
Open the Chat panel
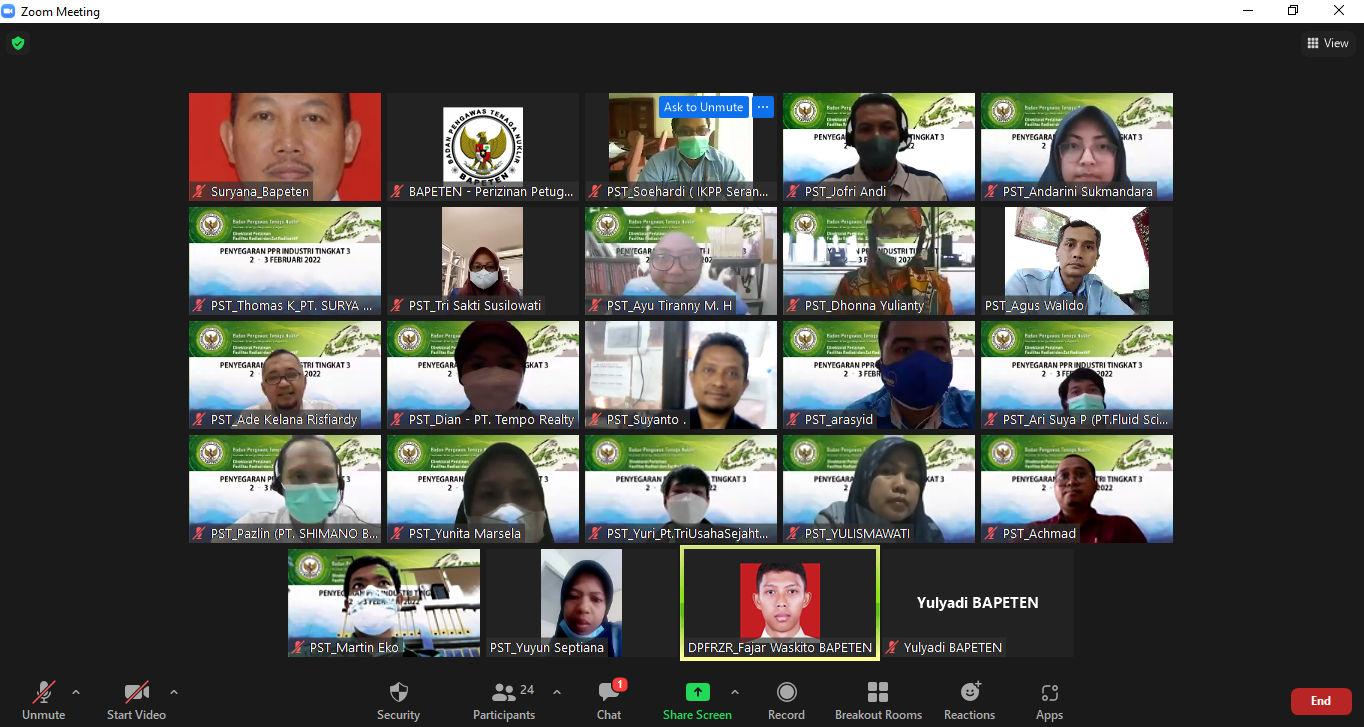pyautogui.click(x=609, y=699)
